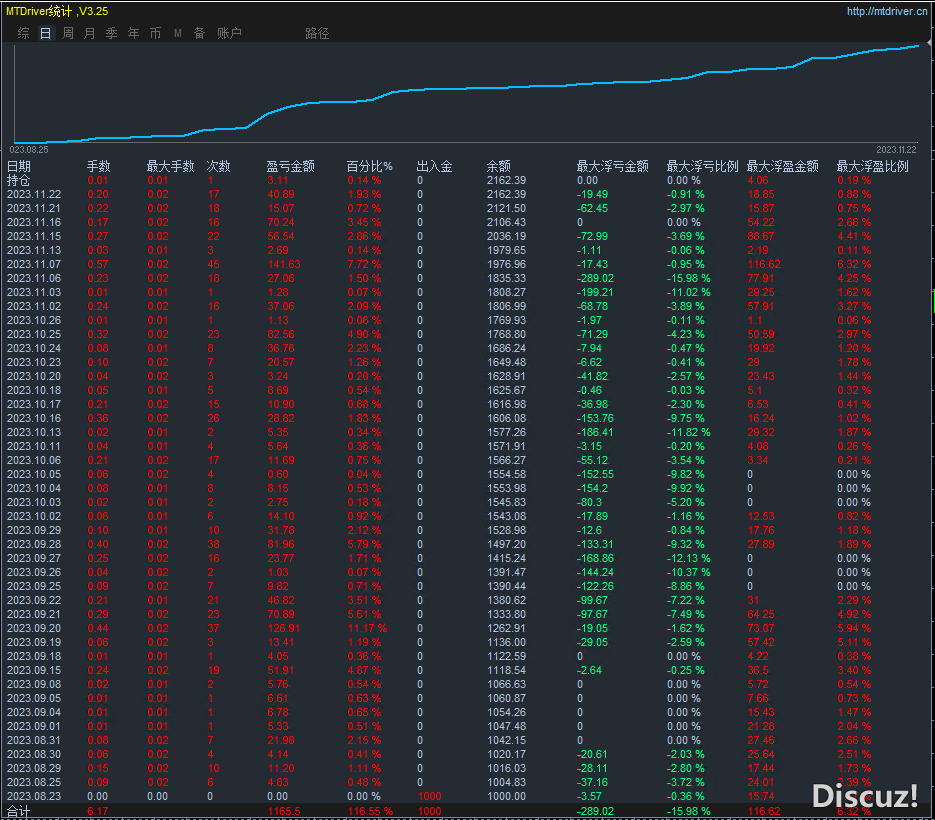Open the 周 weekly tab

[68, 33]
